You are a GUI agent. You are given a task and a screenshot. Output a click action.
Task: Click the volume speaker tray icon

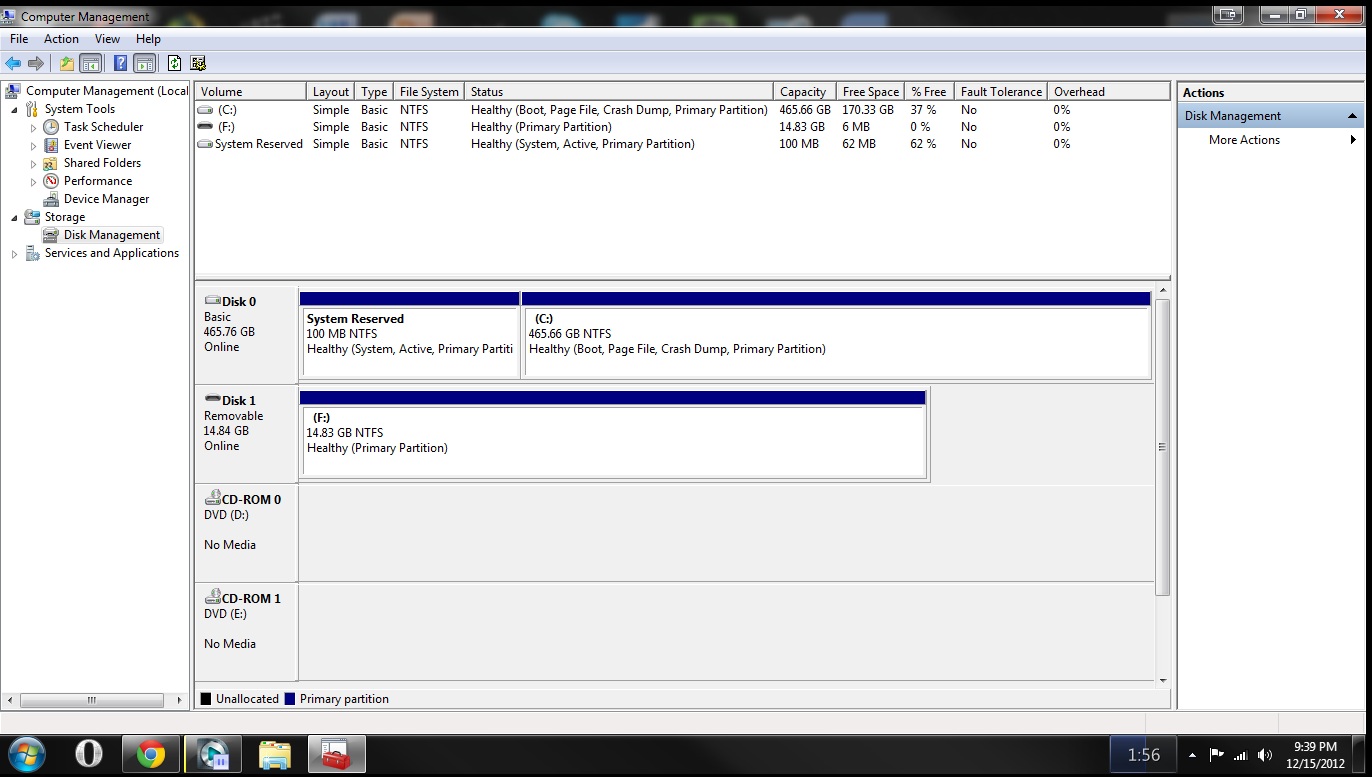(x=1265, y=755)
